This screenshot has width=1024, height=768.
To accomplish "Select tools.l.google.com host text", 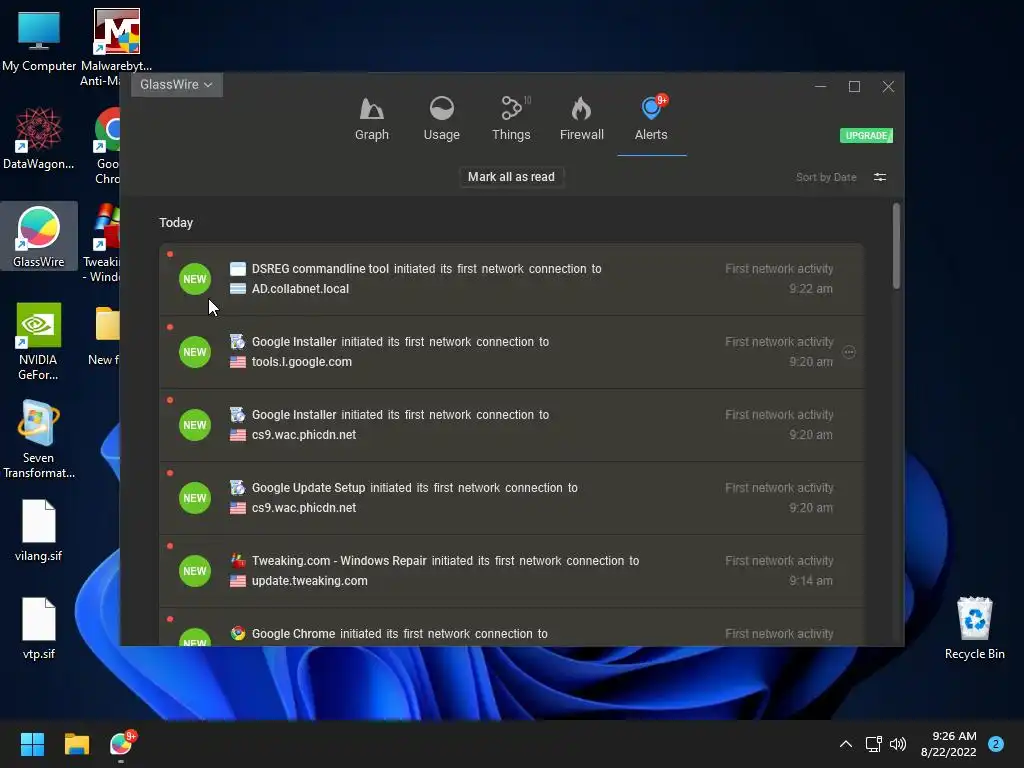I will [302, 362].
